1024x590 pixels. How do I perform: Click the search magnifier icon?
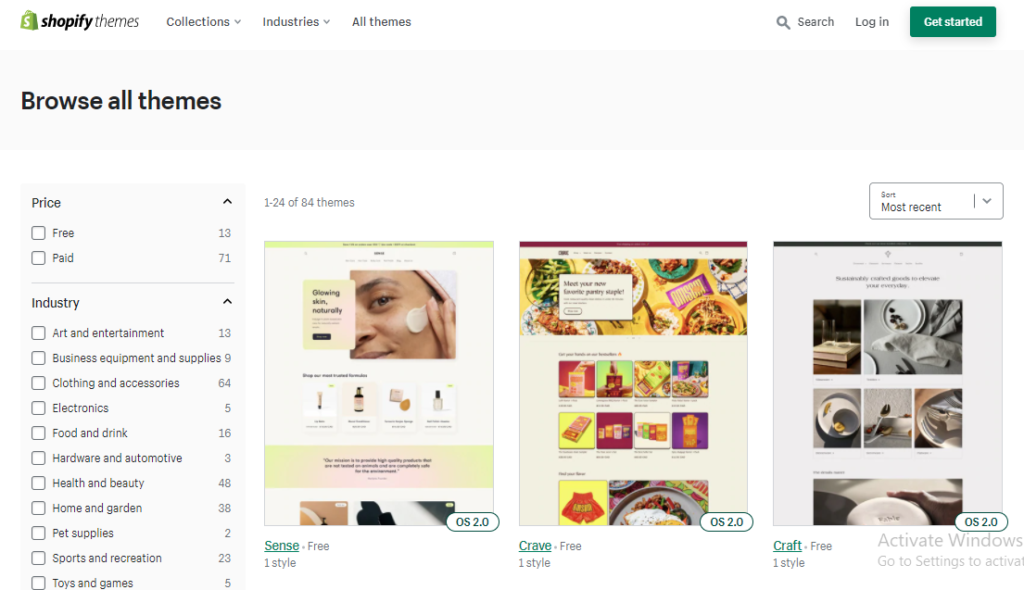[782, 22]
